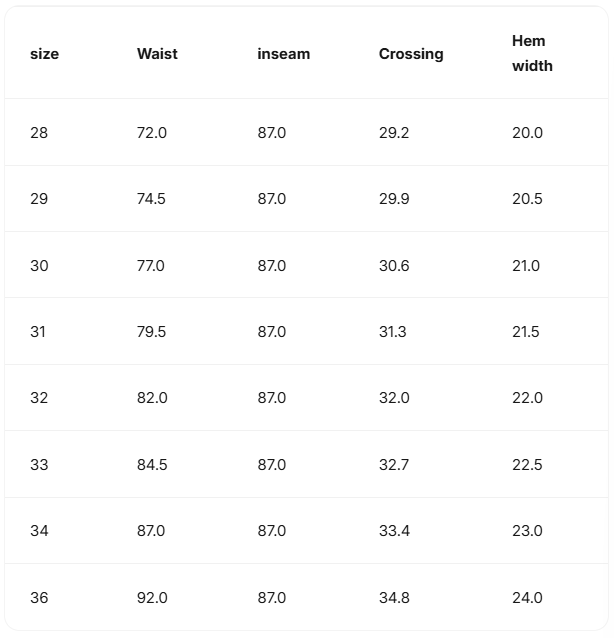The image size is (614, 638).
Task: Click waist value 82.0
Action: point(152,398)
